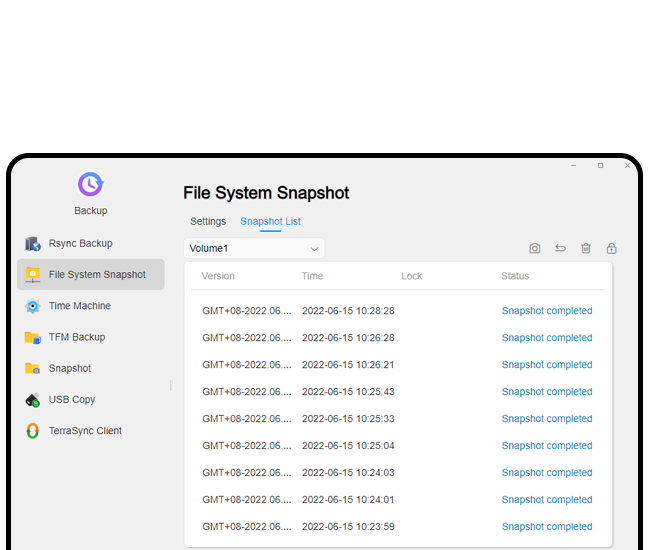The width and height of the screenshot is (648, 550).
Task: Switch to the Settings tab
Action: tap(208, 221)
